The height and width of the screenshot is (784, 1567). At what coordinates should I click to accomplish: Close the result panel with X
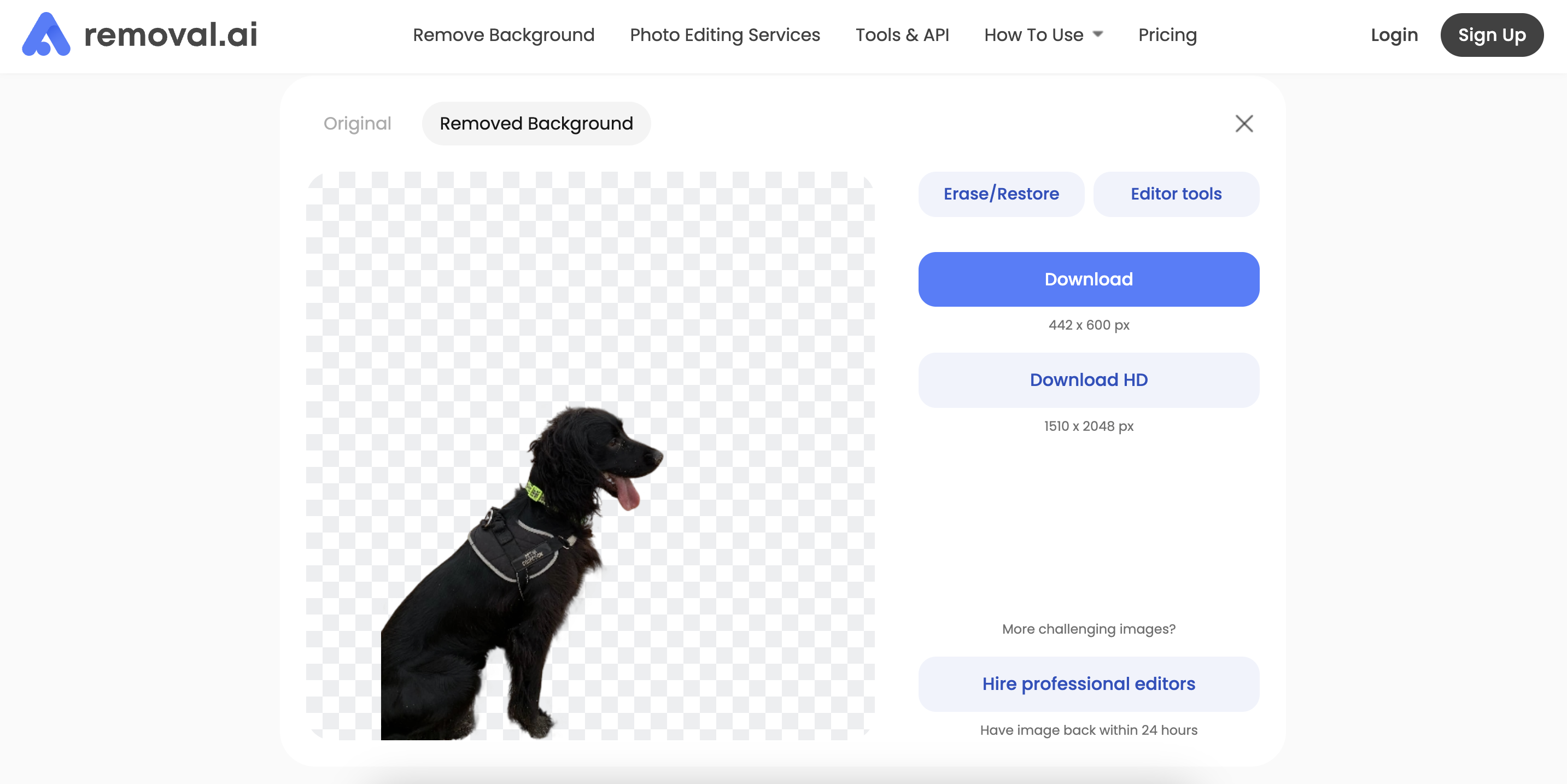pyautogui.click(x=1244, y=124)
